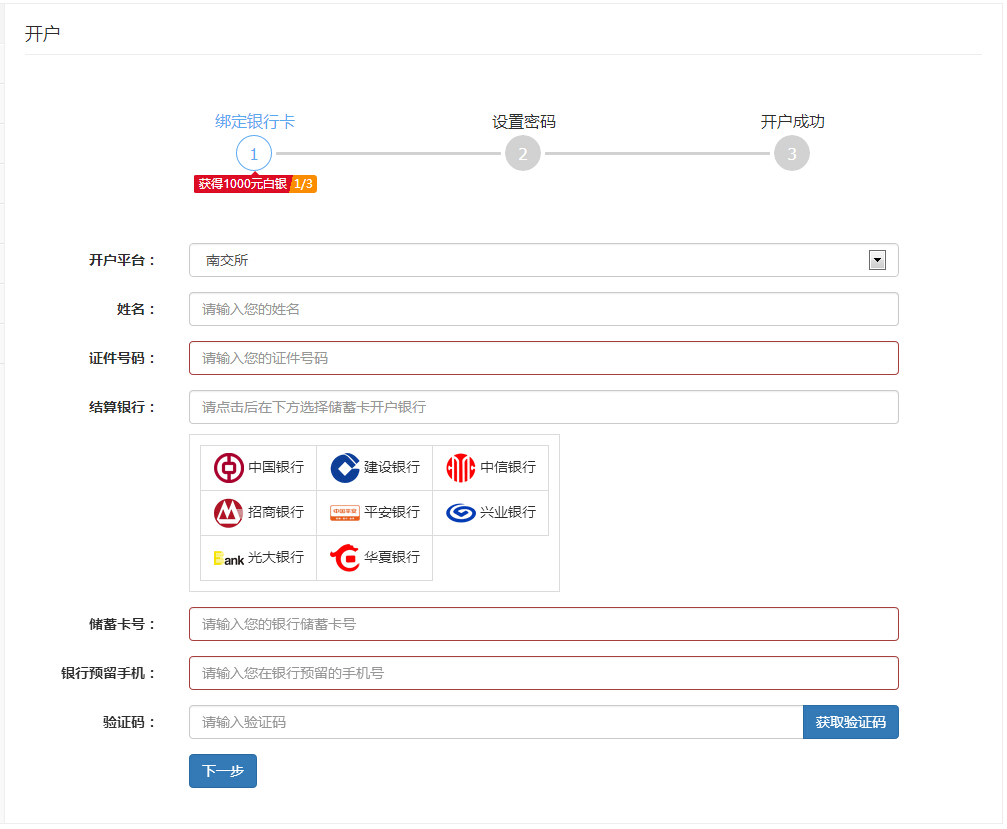Viewport: 1007px width, 829px height.
Task: Jump to the 设置密码 step indicator
Action: coord(522,153)
